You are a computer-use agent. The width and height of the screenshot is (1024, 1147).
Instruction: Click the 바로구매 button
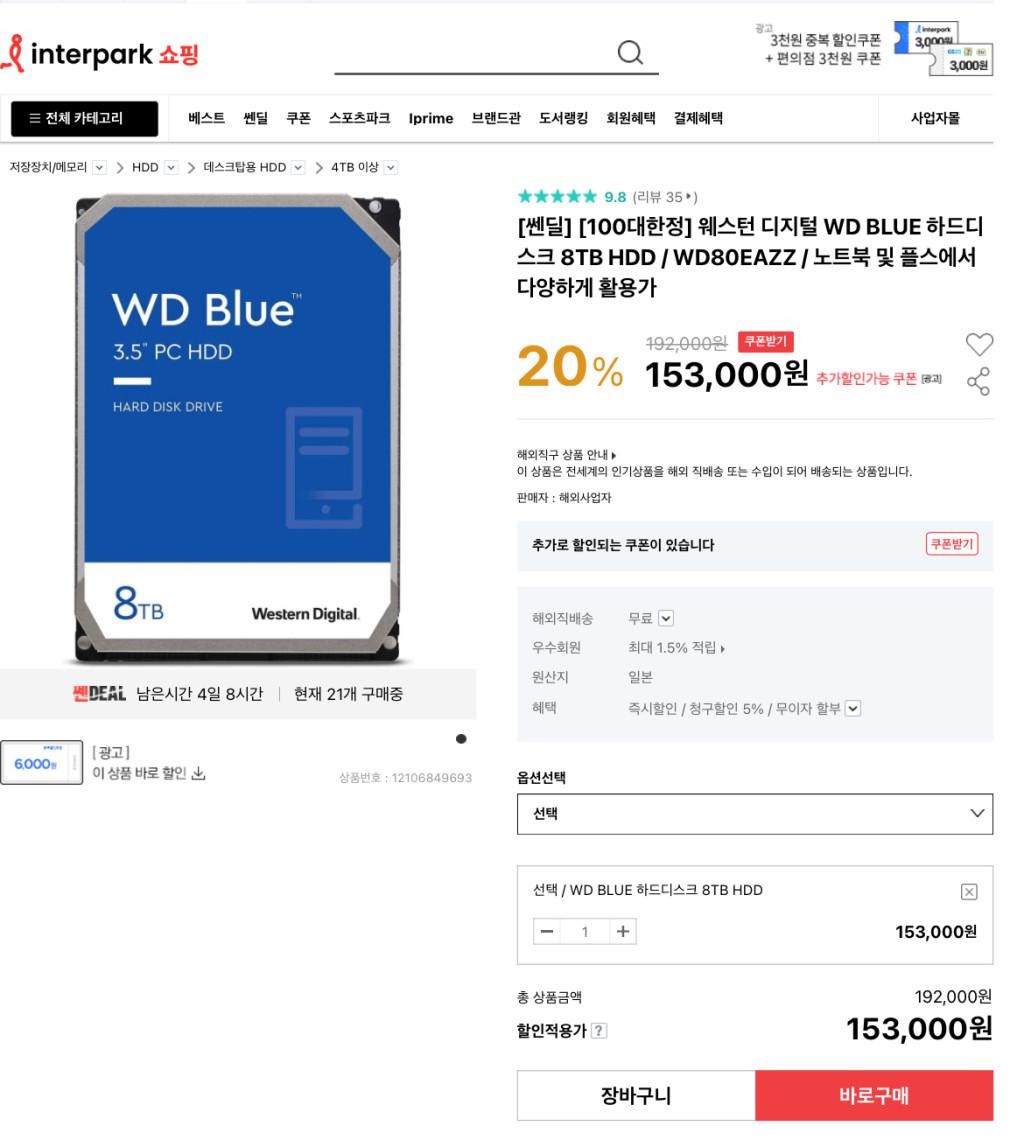click(x=874, y=1095)
